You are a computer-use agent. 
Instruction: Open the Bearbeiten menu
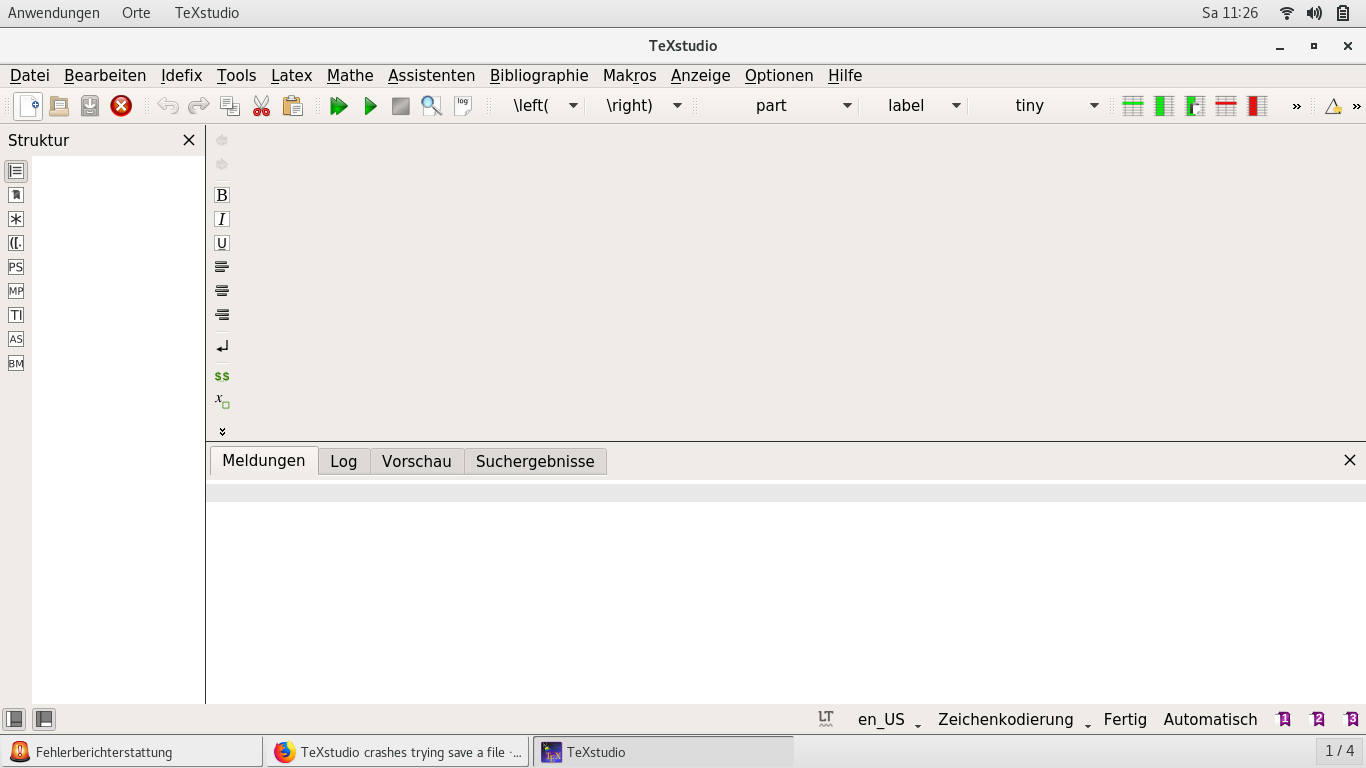pos(105,75)
